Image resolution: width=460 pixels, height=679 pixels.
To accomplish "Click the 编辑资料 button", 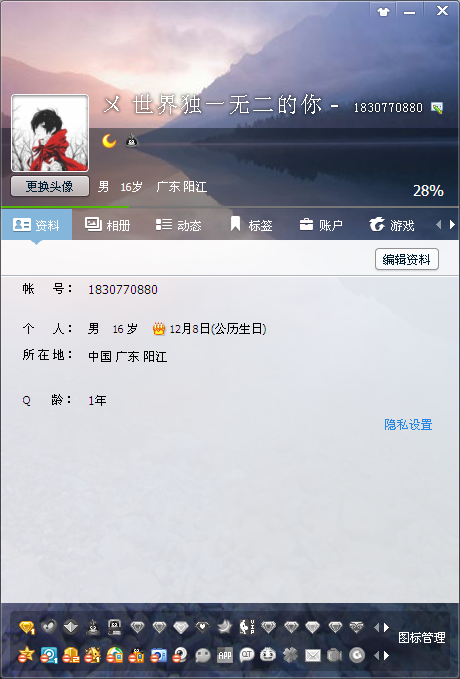I will [x=407, y=259].
